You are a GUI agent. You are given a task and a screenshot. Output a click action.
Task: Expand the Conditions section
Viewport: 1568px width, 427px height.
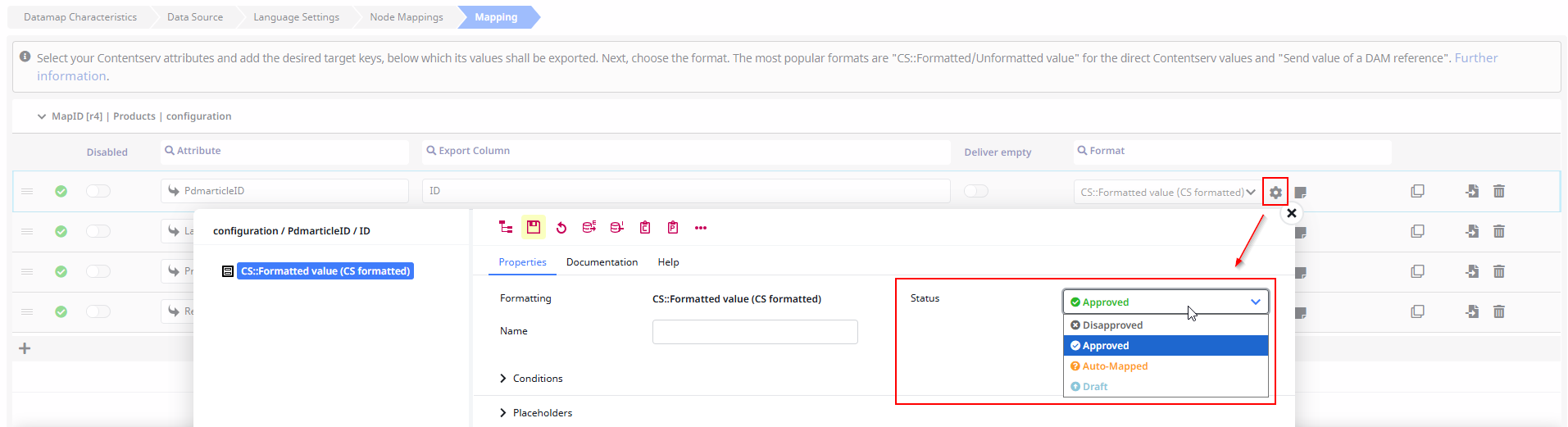pos(531,379)
